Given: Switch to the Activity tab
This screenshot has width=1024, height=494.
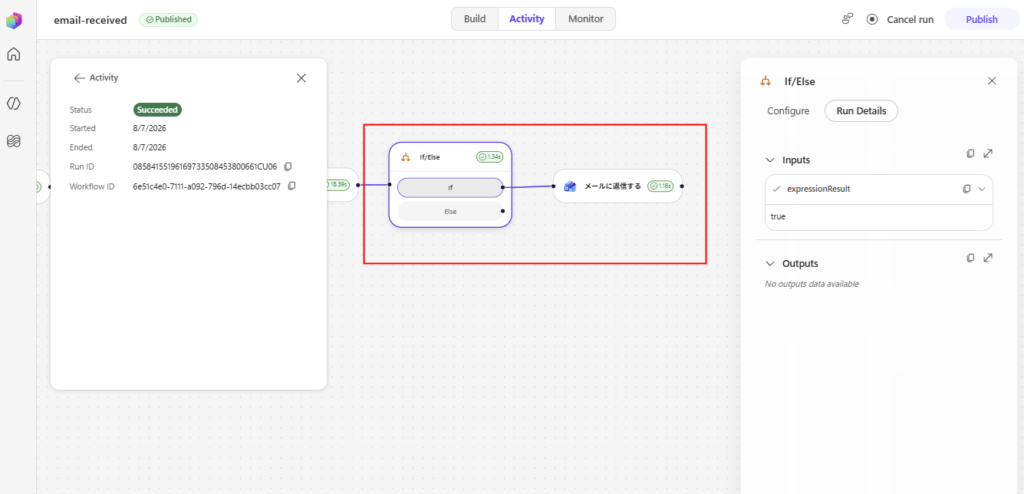Looking at the screenshot, I should click(x=526, y=19).
